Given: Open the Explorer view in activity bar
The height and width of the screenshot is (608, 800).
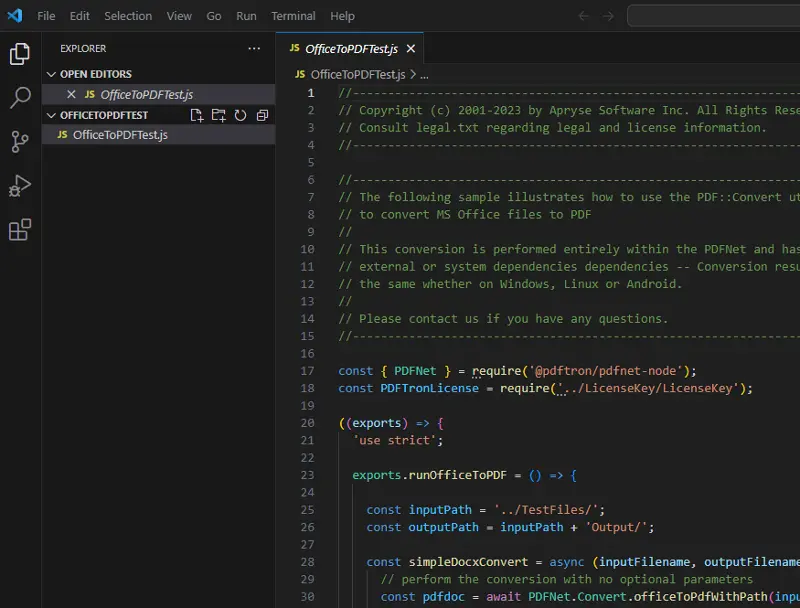Looking at the screenshot, I should [20, 54].
